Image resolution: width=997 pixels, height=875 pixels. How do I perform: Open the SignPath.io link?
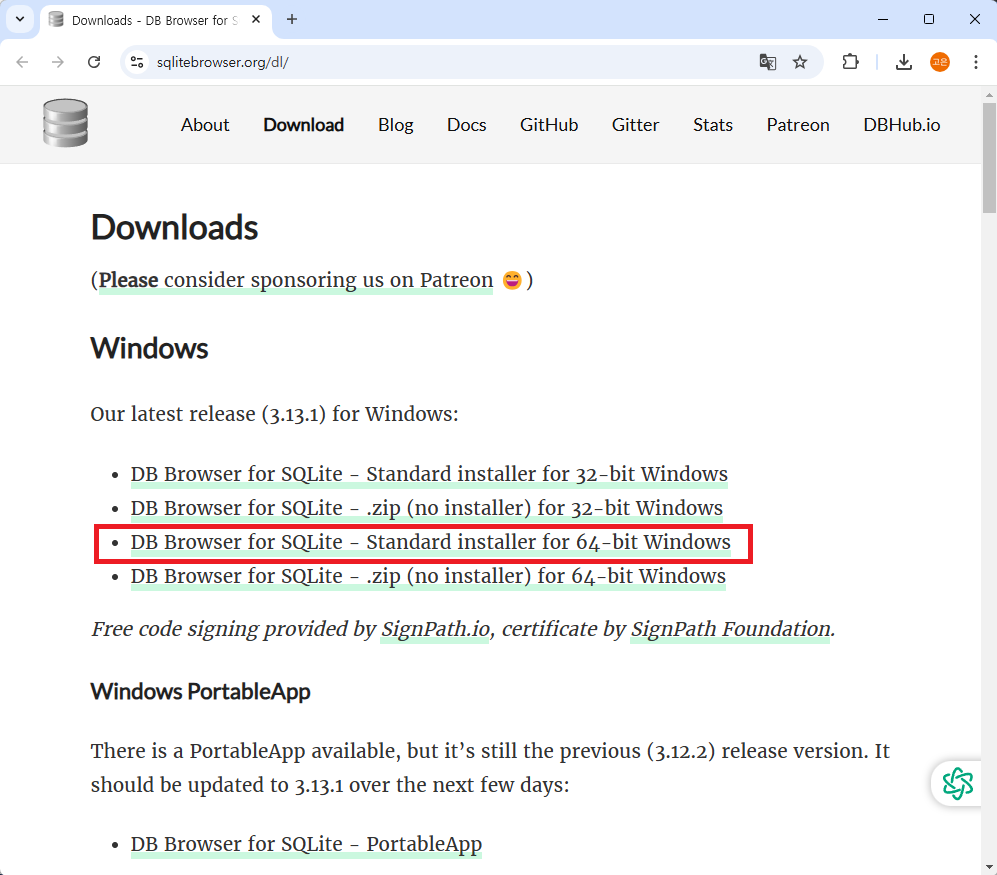click(436, 629)
